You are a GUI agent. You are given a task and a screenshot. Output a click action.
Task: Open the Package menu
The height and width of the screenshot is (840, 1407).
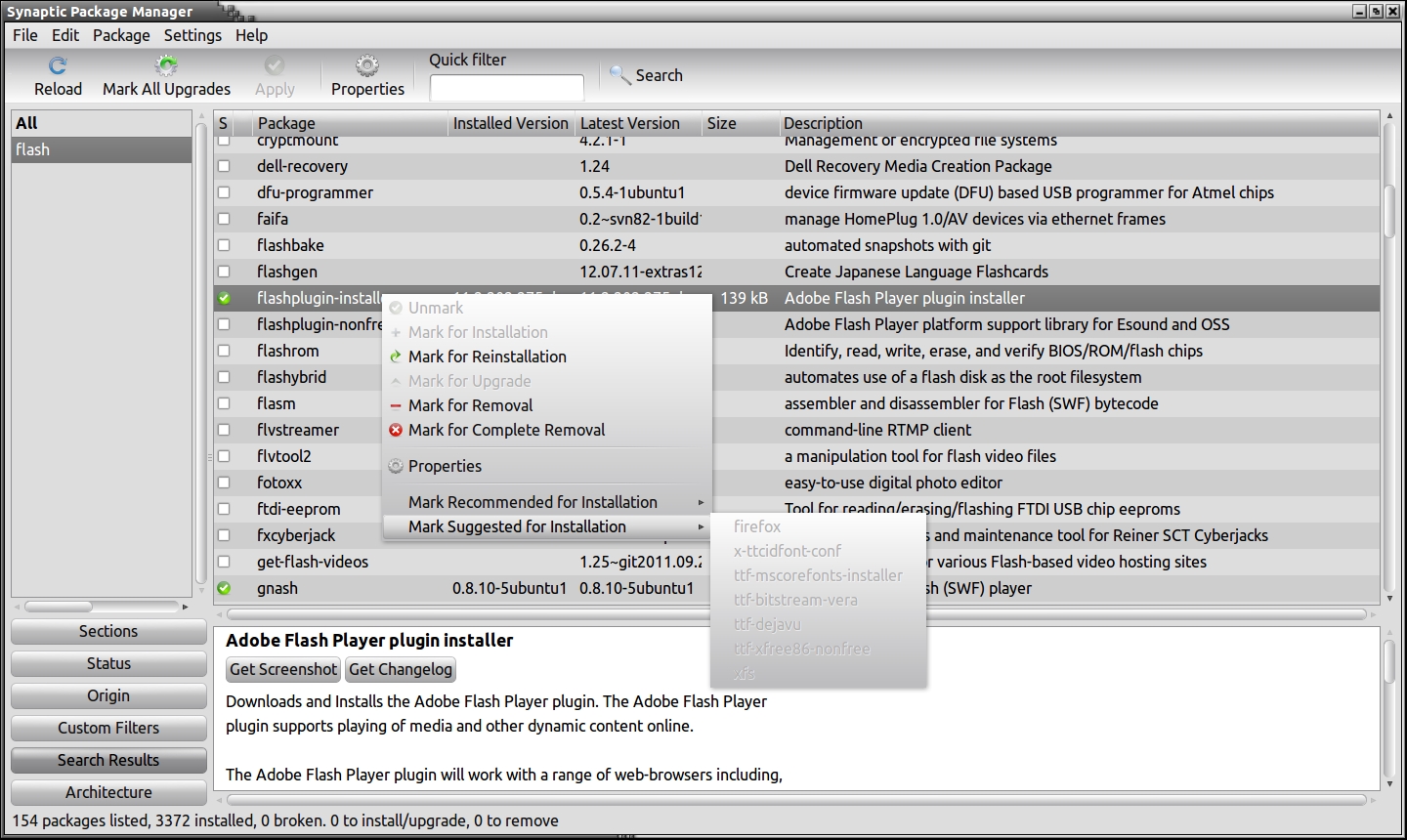(x=121, y=35)
